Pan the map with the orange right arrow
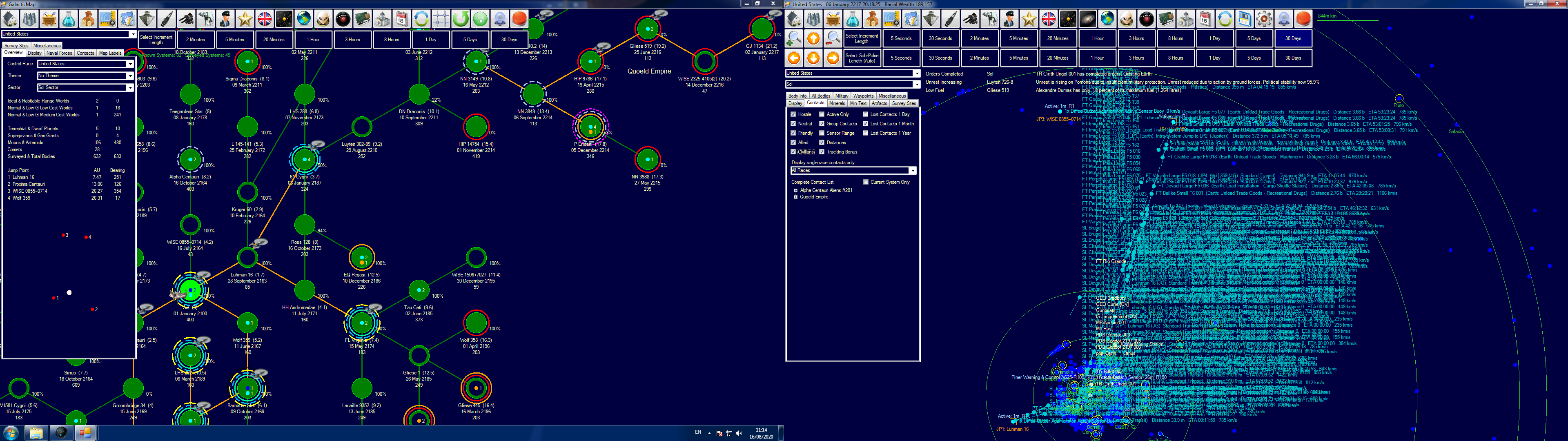Image resolution: width=1568 pixels, height=441 pixels. (833, 58)
